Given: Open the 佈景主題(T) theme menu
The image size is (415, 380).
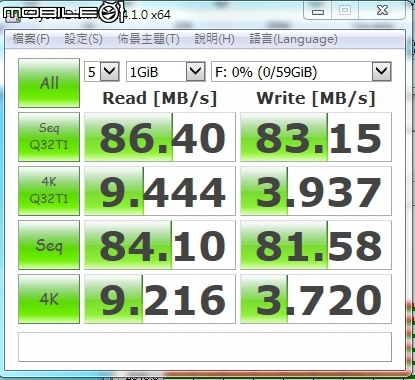Looking at the screenshot, I should [148, 39].
